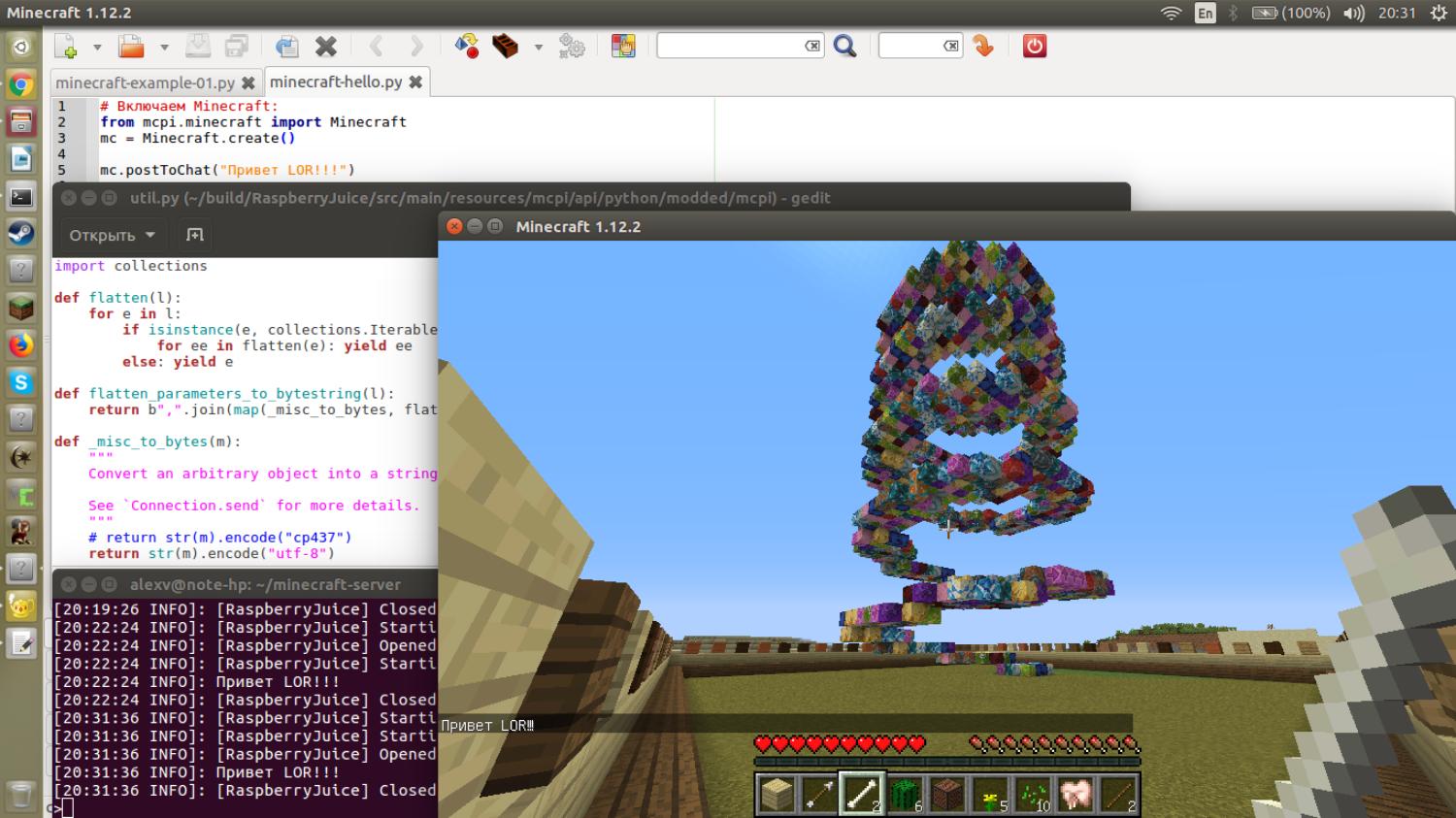This screenshot has height=818, width=1456.
Task: Open the Wi-Fi network indicator menu
Action: tap(1171, 13)
